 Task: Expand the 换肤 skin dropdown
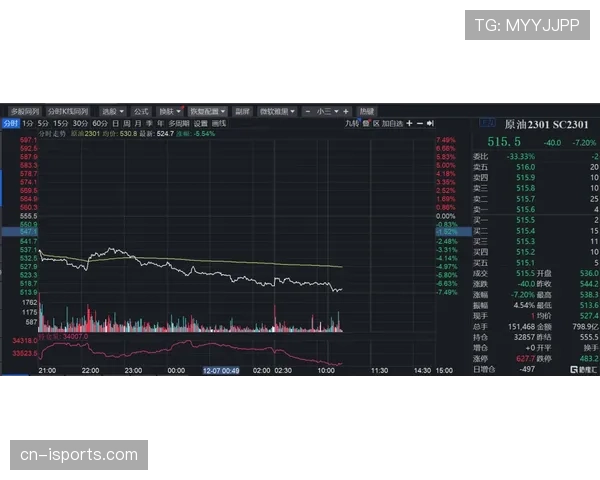[x=170, y=111]
